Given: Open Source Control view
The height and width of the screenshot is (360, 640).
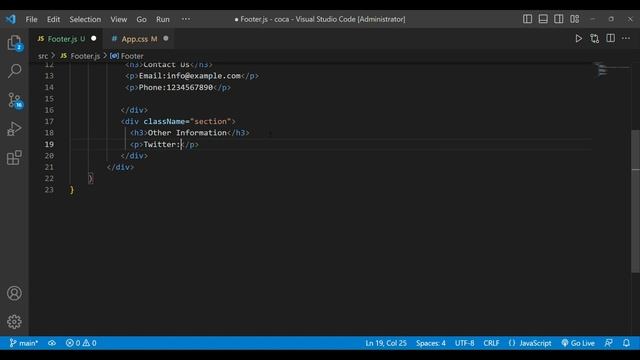Looking at the screenshot, I should 15,100.
